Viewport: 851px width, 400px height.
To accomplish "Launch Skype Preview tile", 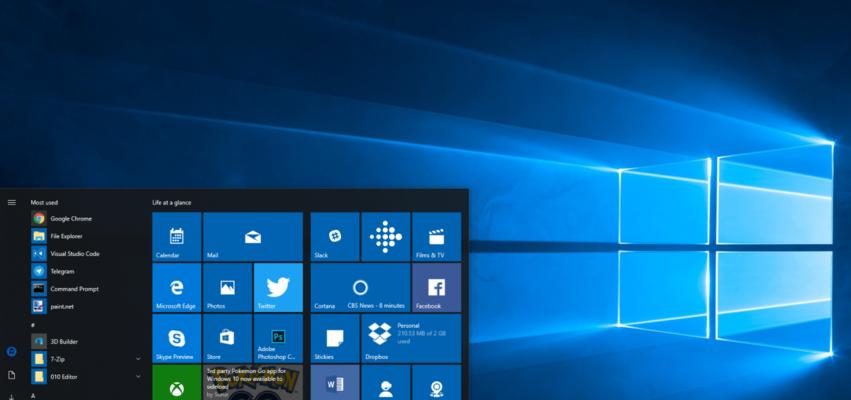I will tap(176, 338).
